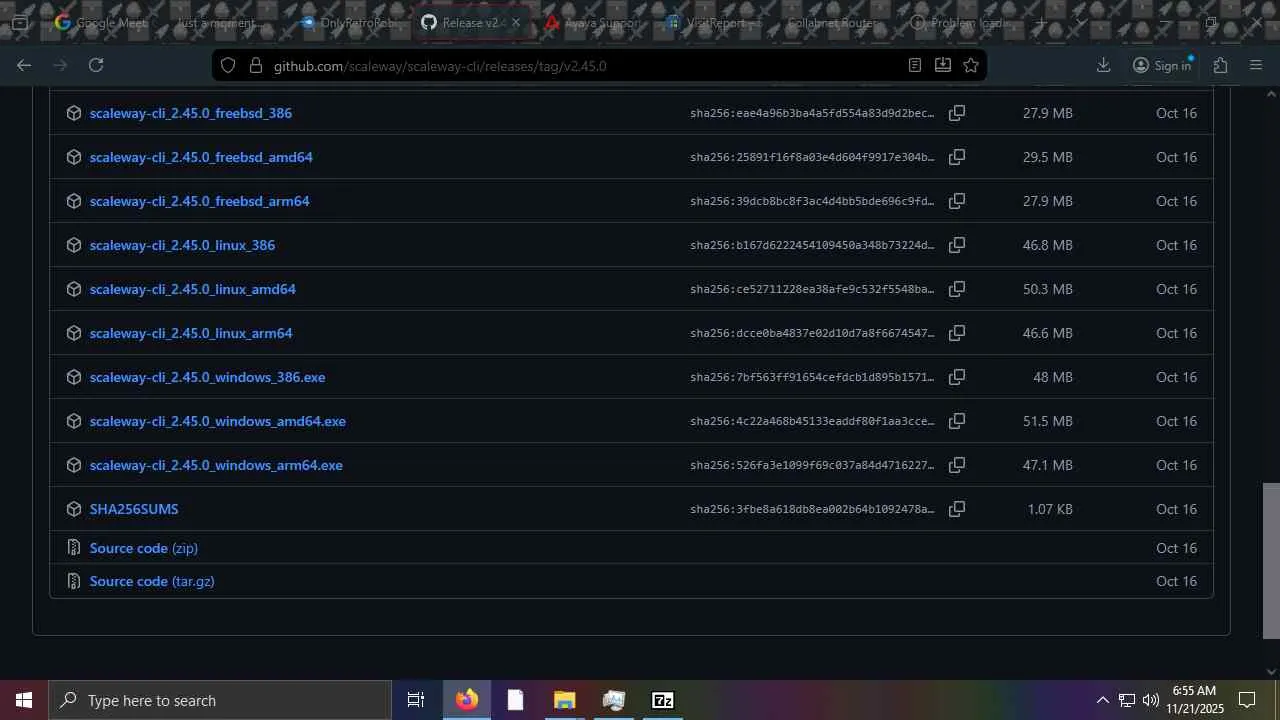Click the install-app icon in the address bar

pyautogui.click(x=943, y=65)
